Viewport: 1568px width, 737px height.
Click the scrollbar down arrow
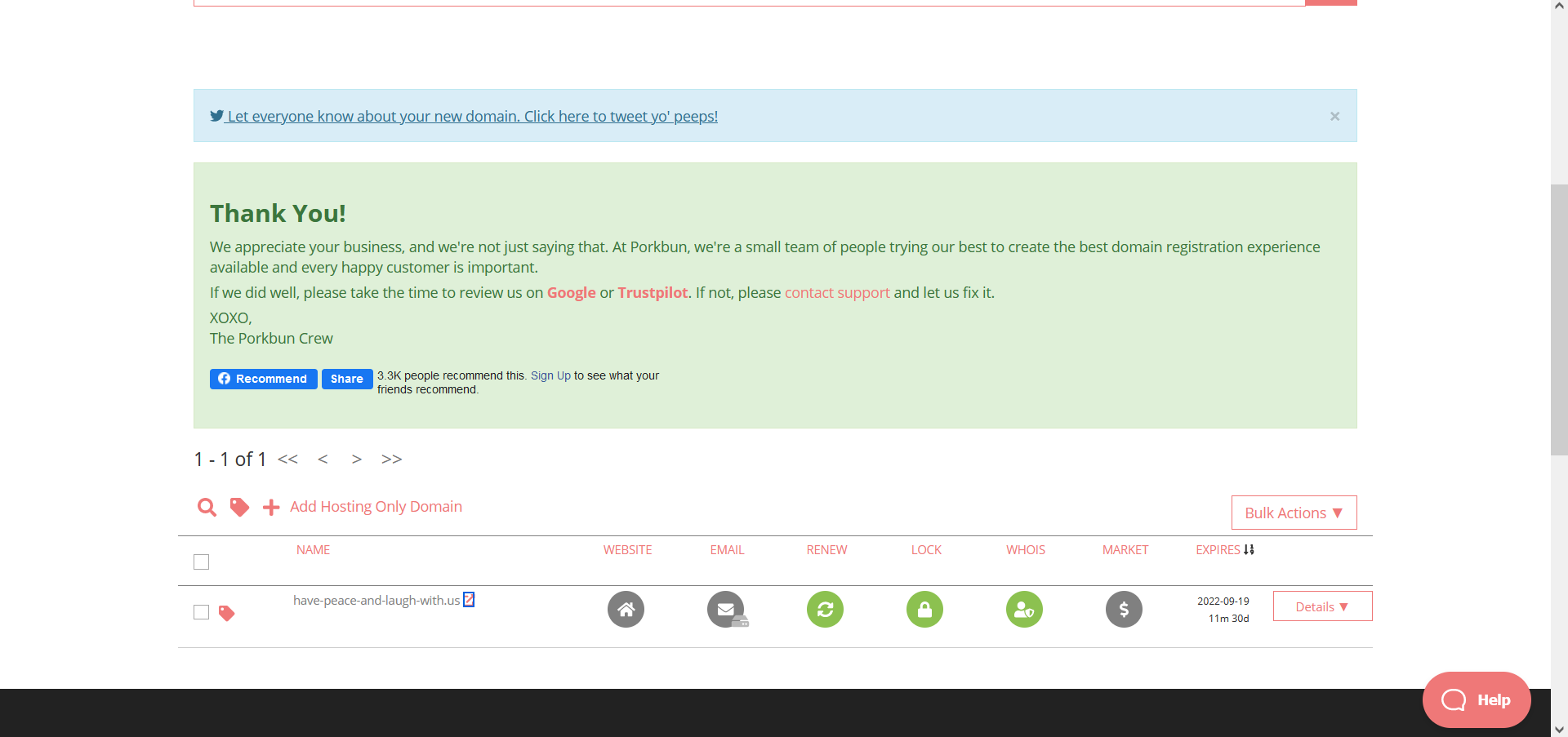(x=1559, y=729)
